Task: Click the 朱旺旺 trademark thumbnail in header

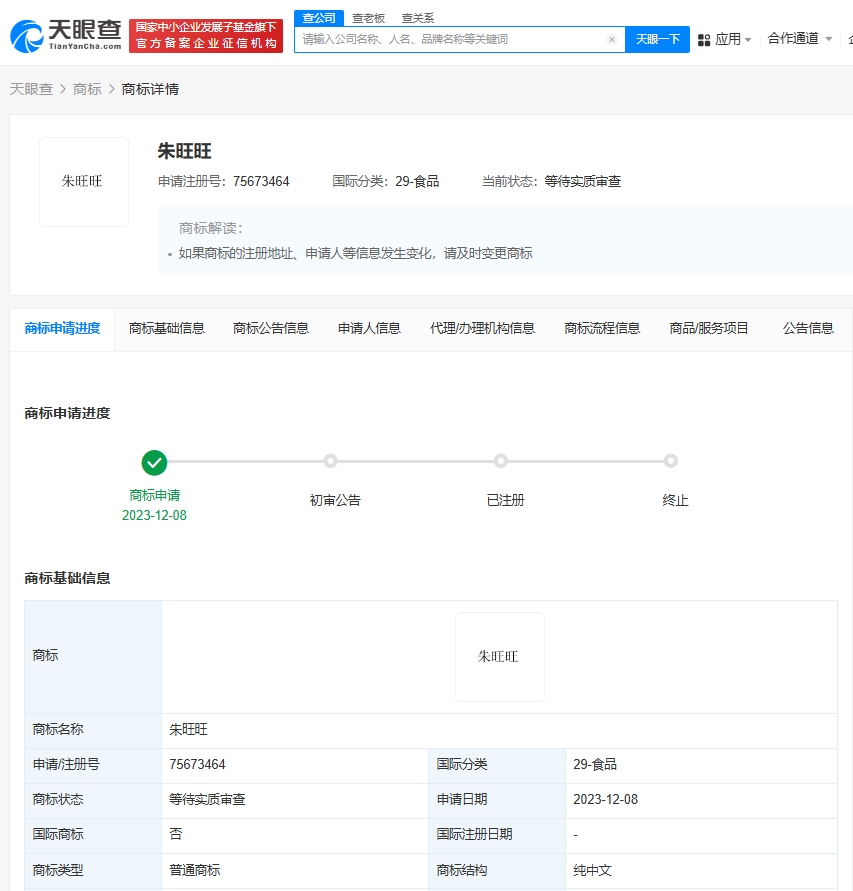Action: pos(84,181)
